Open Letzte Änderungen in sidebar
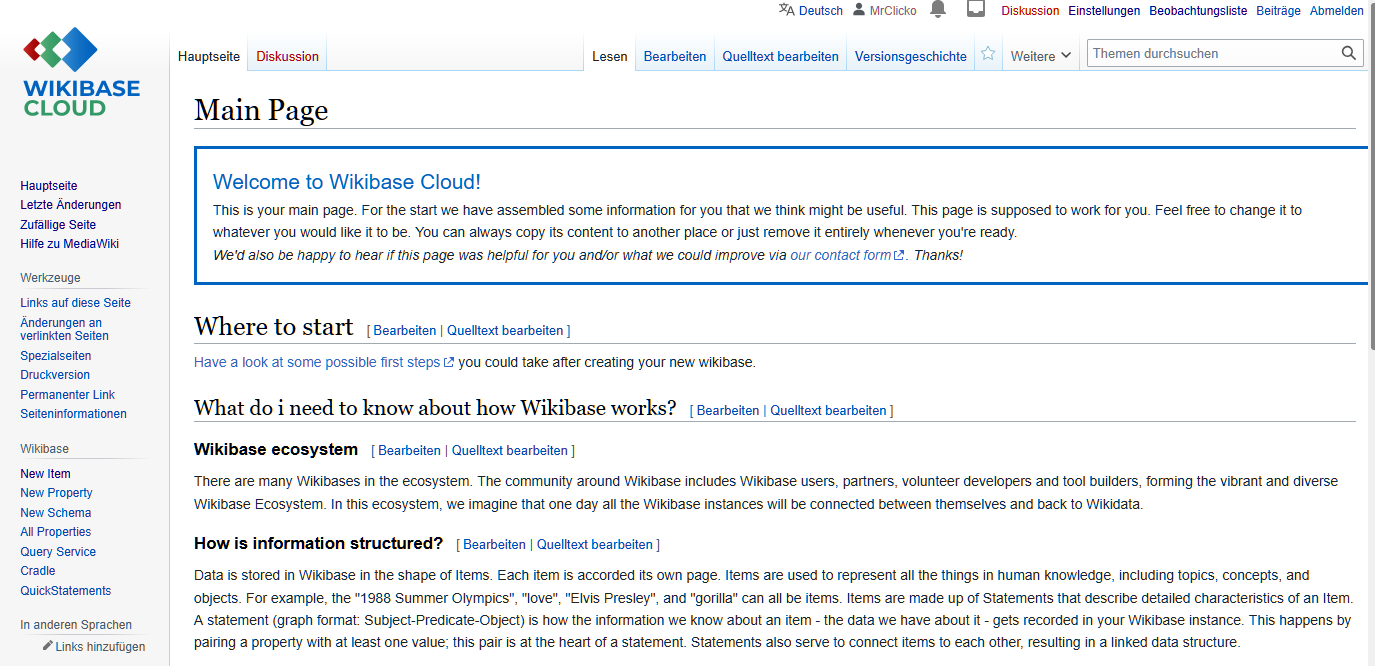 pyautogui.click(x=70, y=205)
